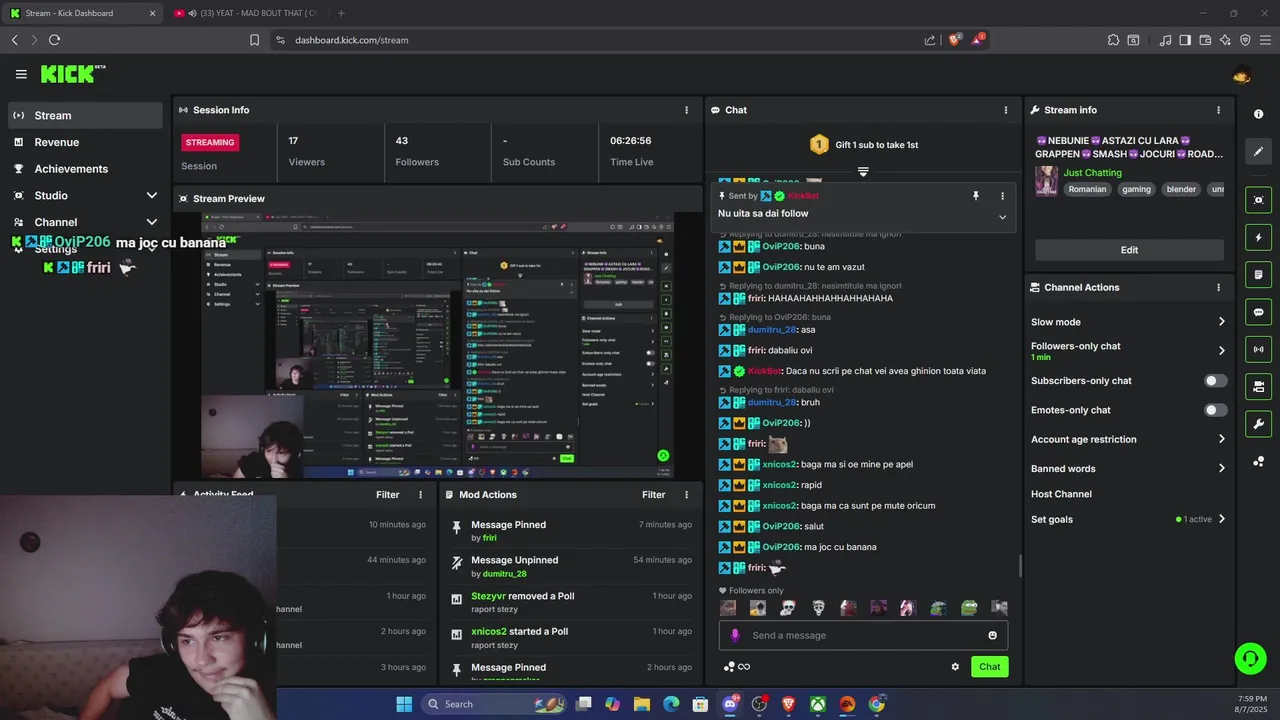Open Brave Rewards icon in address bar
The image size is (1280, 720).
(978, 40)
